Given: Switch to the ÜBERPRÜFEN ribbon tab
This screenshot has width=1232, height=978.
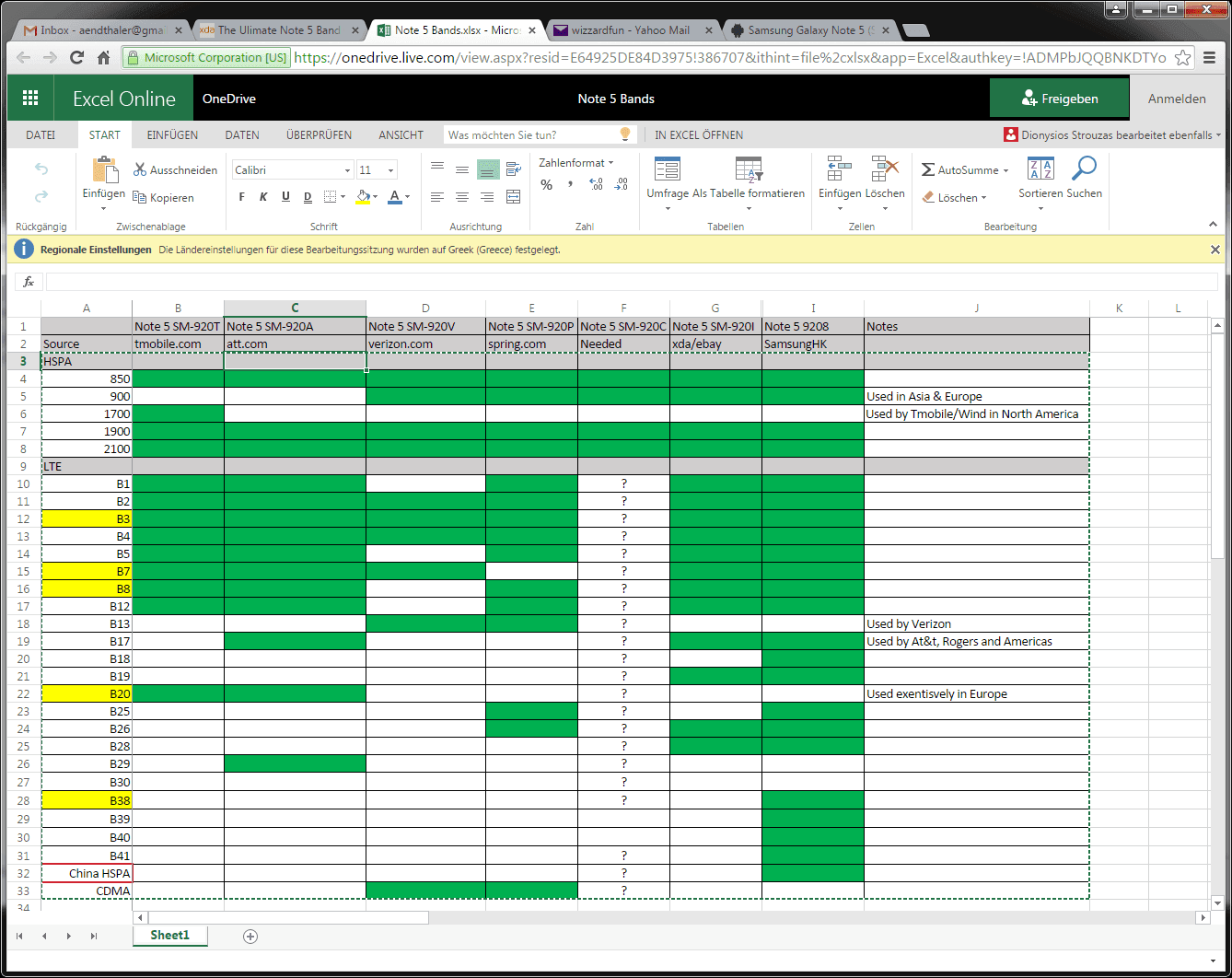Looking at the screenshot, I should (319, 134).
